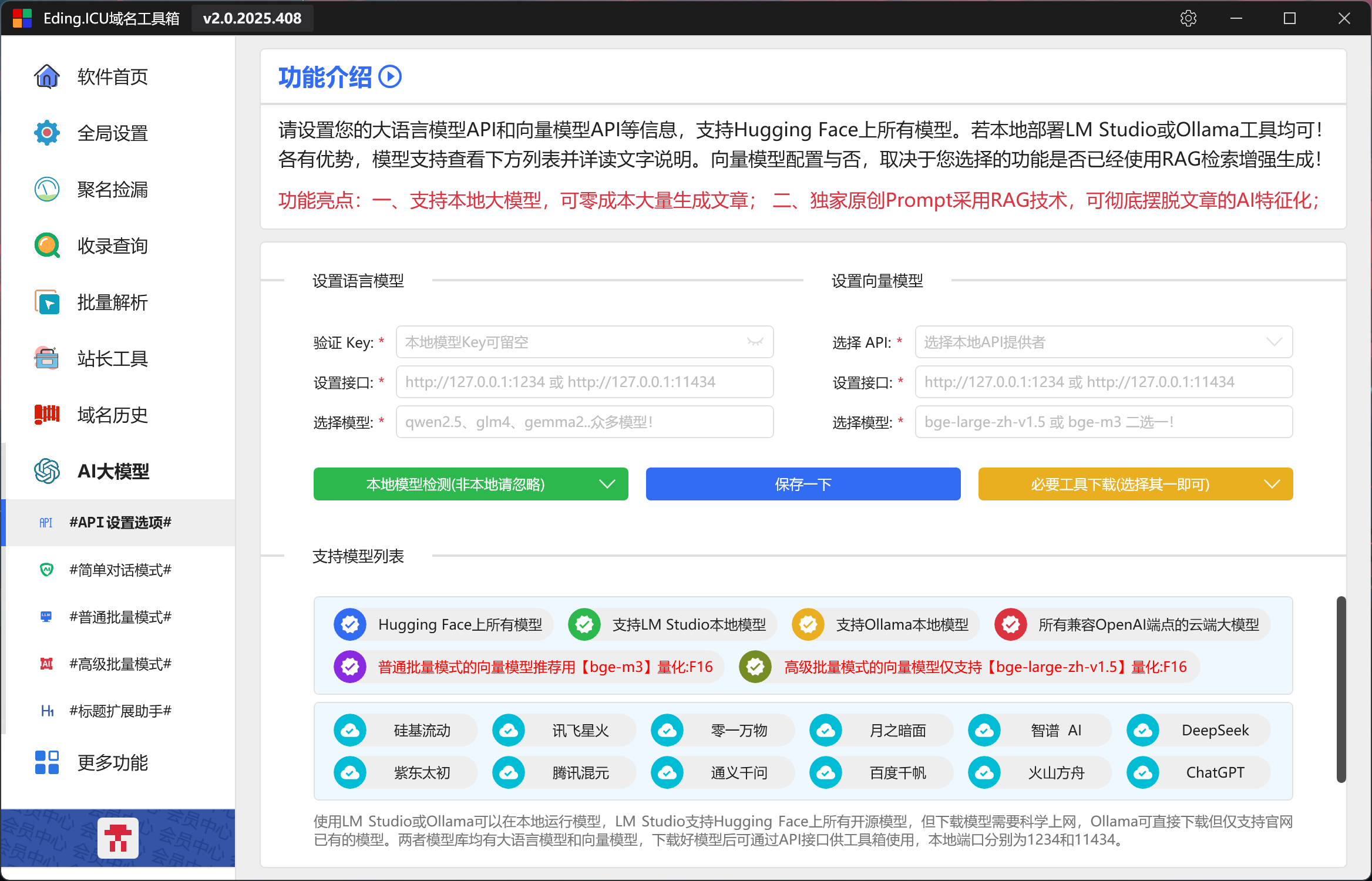
Task: Expand 必要工具下载 dropdown arrow
Action: pyautogui.click(x=1272, y=484)
